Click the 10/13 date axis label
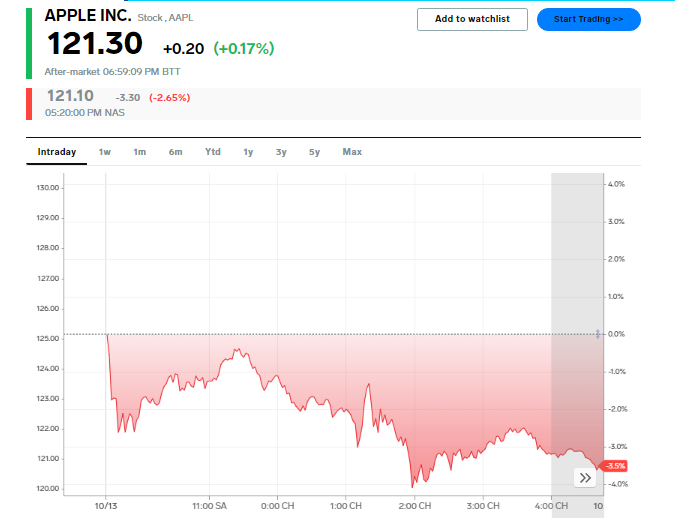Viewport: 675px width, 527px height. [106, 506]
